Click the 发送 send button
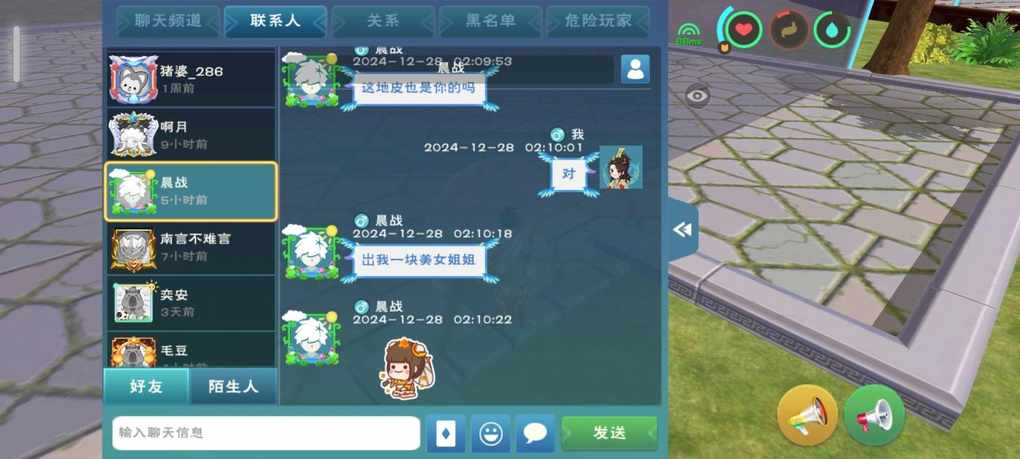 coord(610,433)
